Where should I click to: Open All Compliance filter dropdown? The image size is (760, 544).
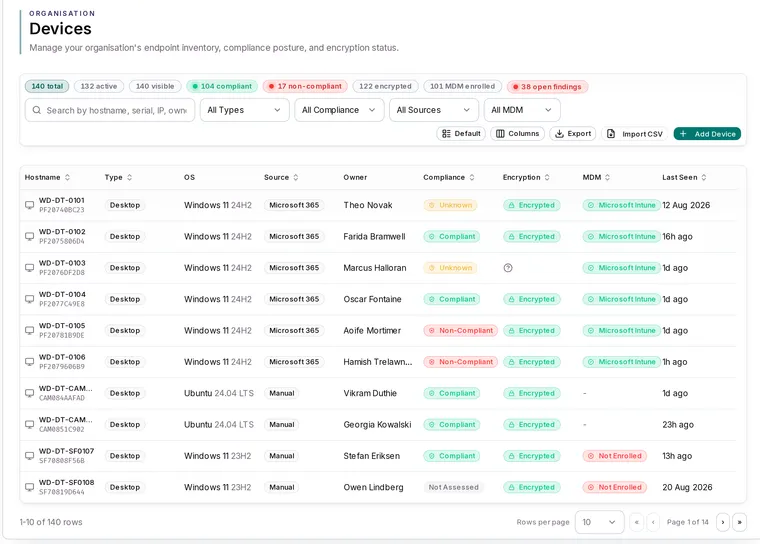[339, 110]
